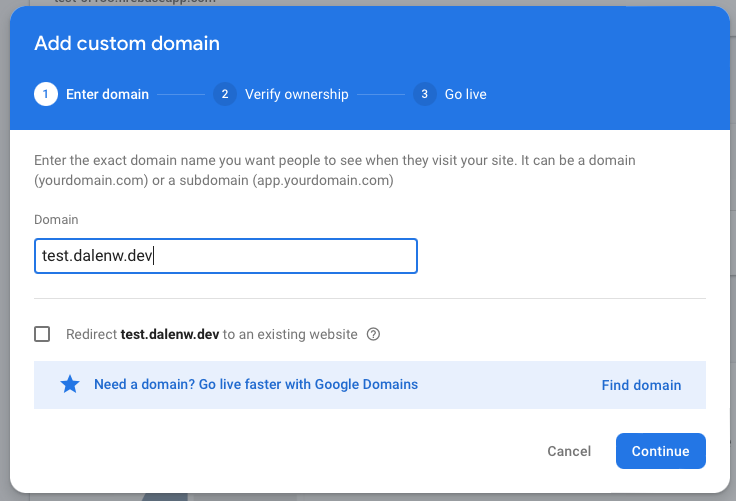Click the Add custom domain dialog title
Screen dimensions: 736x501
pos(127,43)
